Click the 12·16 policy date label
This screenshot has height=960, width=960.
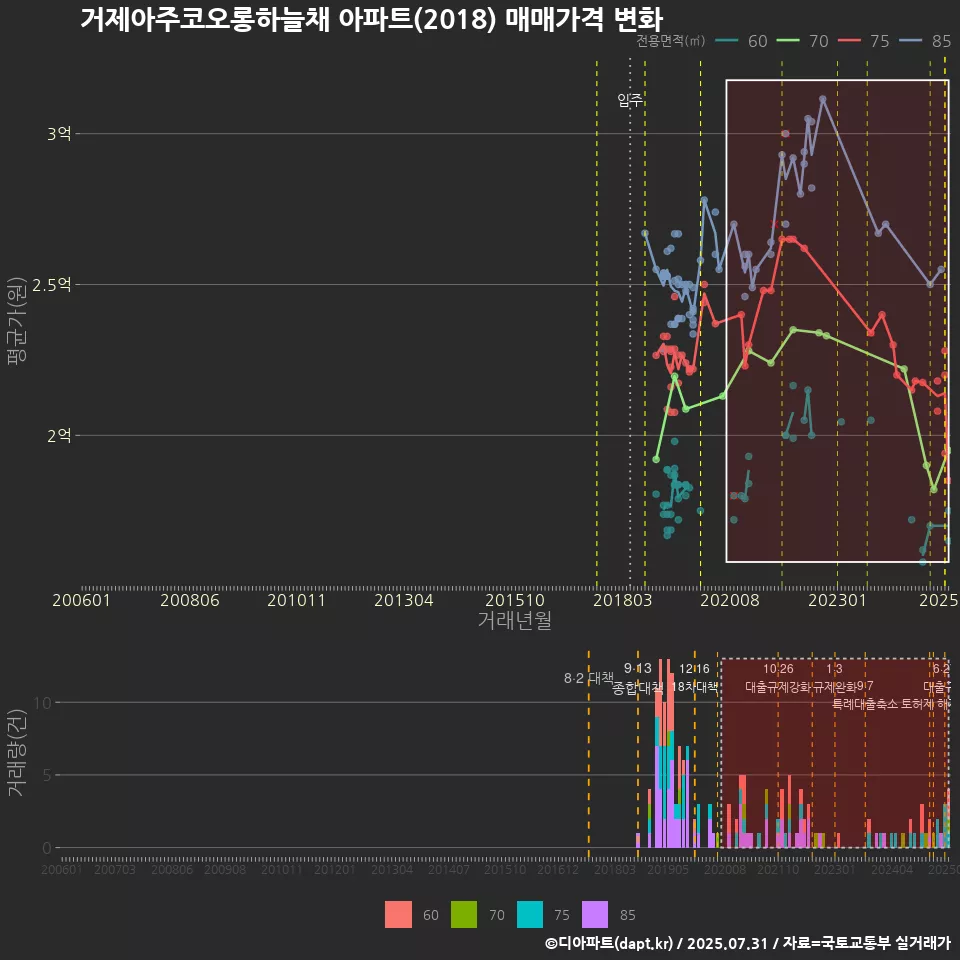(x=694, y=669)
